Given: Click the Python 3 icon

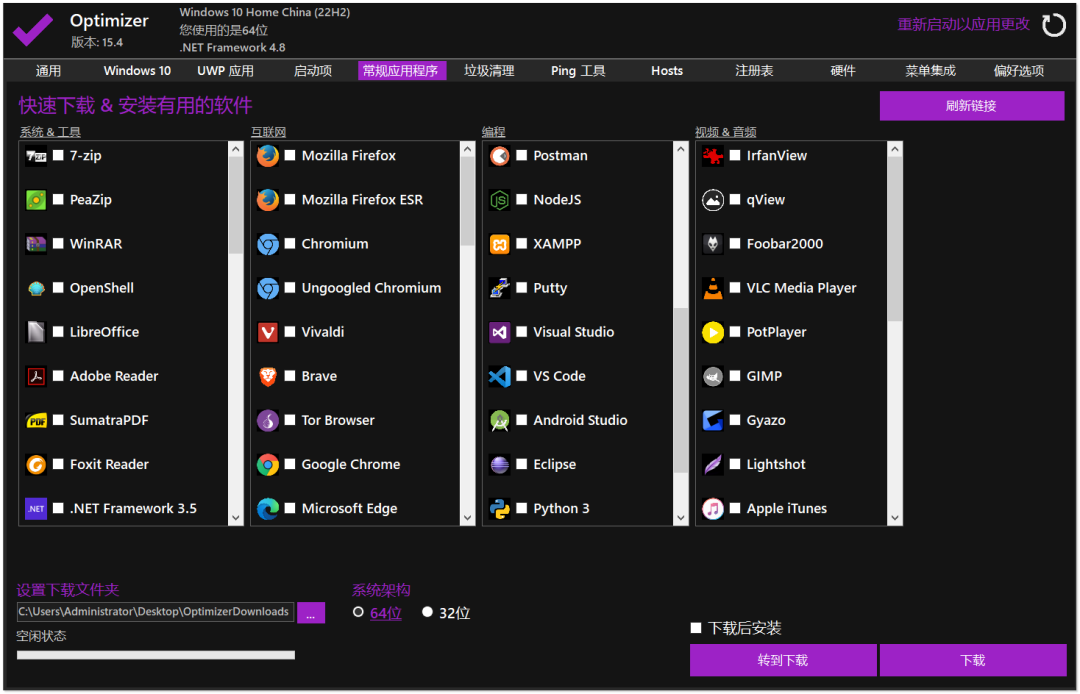Looking at the screenshot, I should (499, 509).
